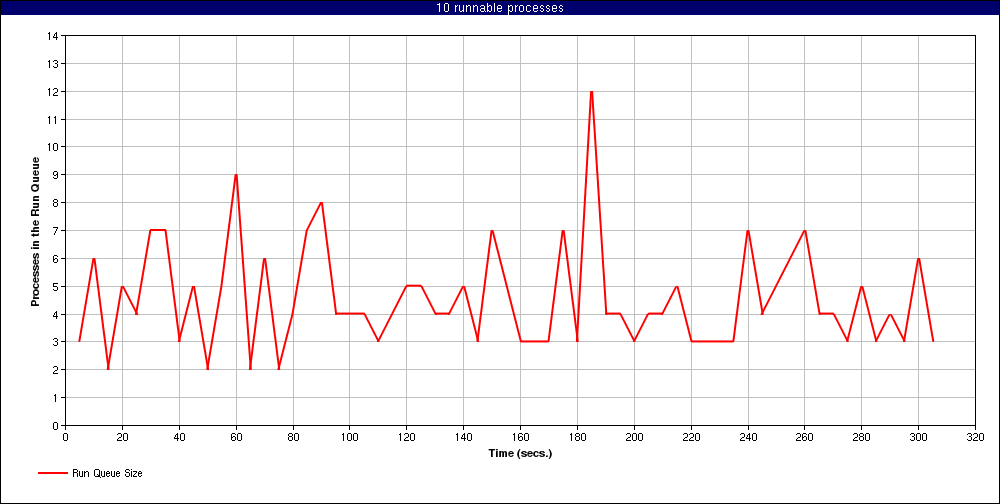
Task: Click the x-axis tick label 80
Action: click(x=293, y=437)
